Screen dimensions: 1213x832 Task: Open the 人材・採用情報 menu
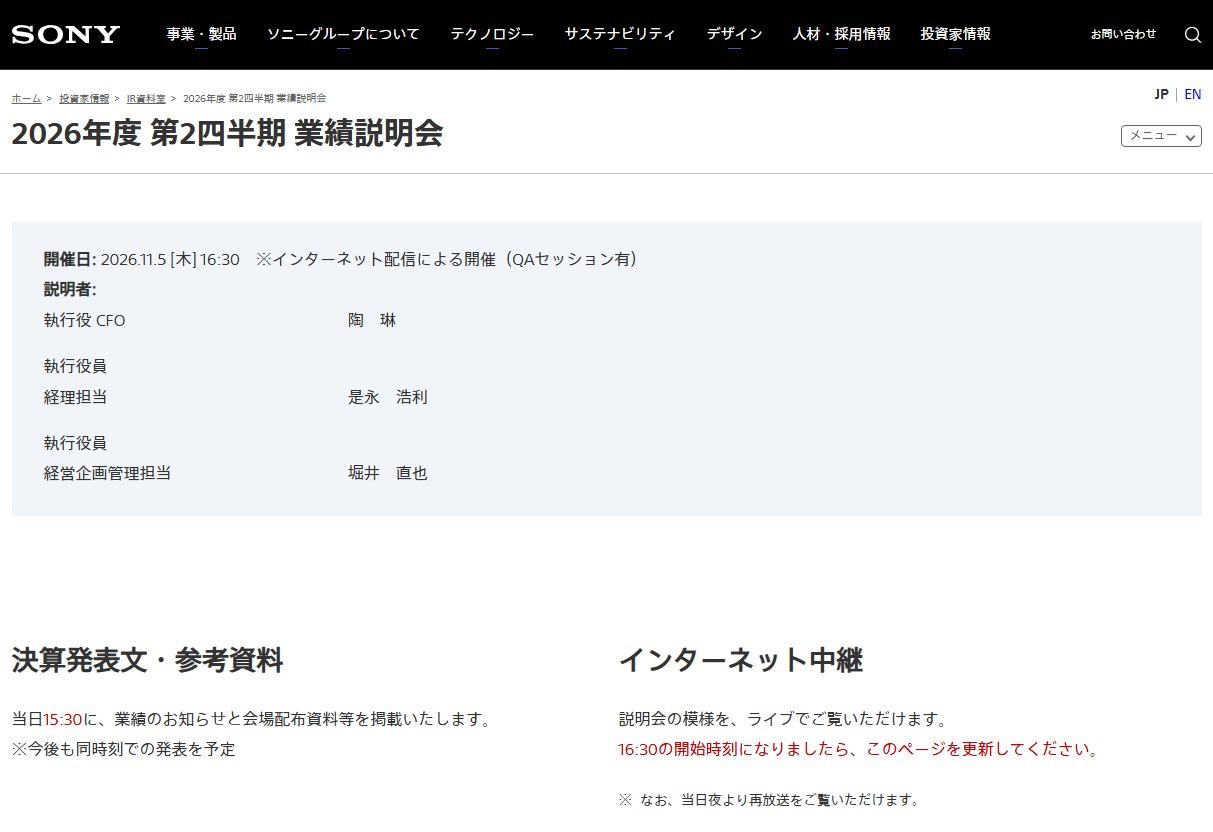coord(841,34)
